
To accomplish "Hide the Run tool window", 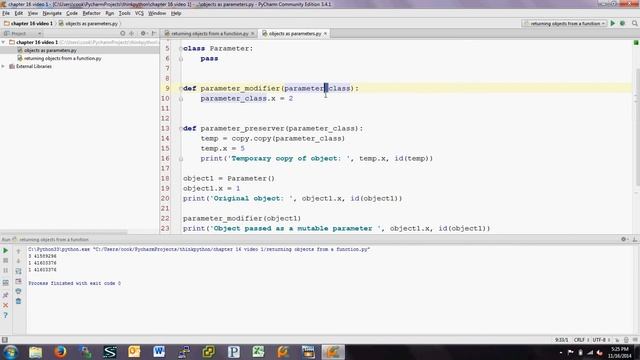I will [634, 240].
